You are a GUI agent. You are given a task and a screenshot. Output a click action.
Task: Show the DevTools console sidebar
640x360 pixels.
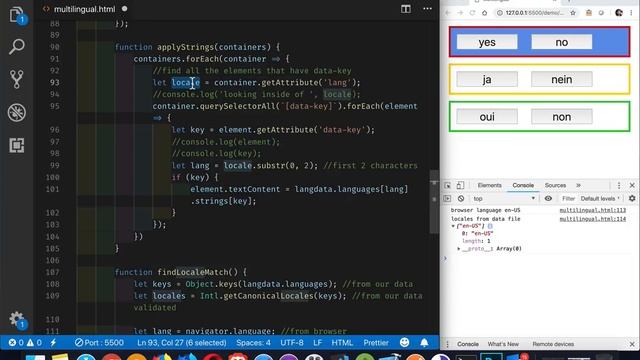(x=447, y=198)
